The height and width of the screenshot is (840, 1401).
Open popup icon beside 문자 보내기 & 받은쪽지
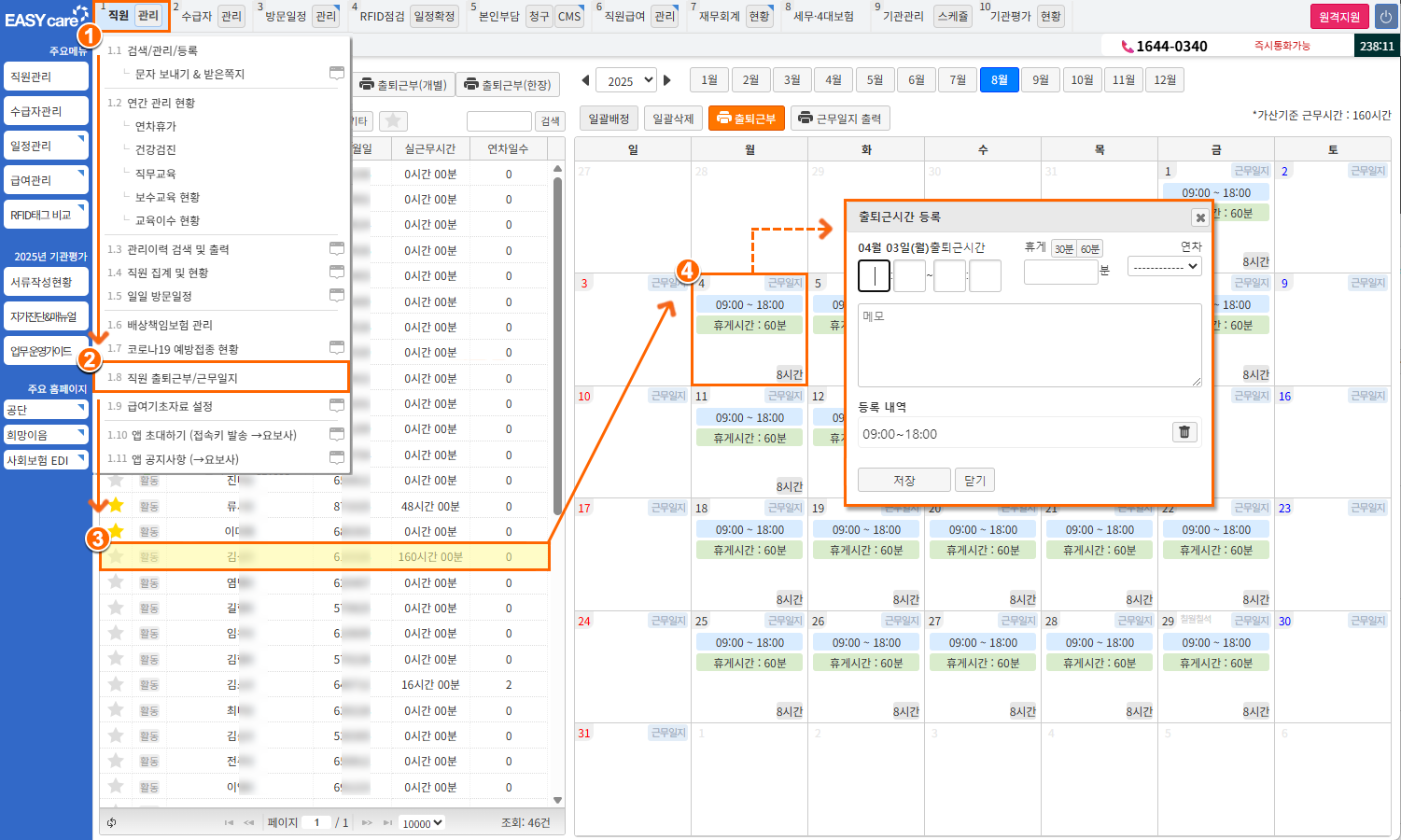click(337, 73)
